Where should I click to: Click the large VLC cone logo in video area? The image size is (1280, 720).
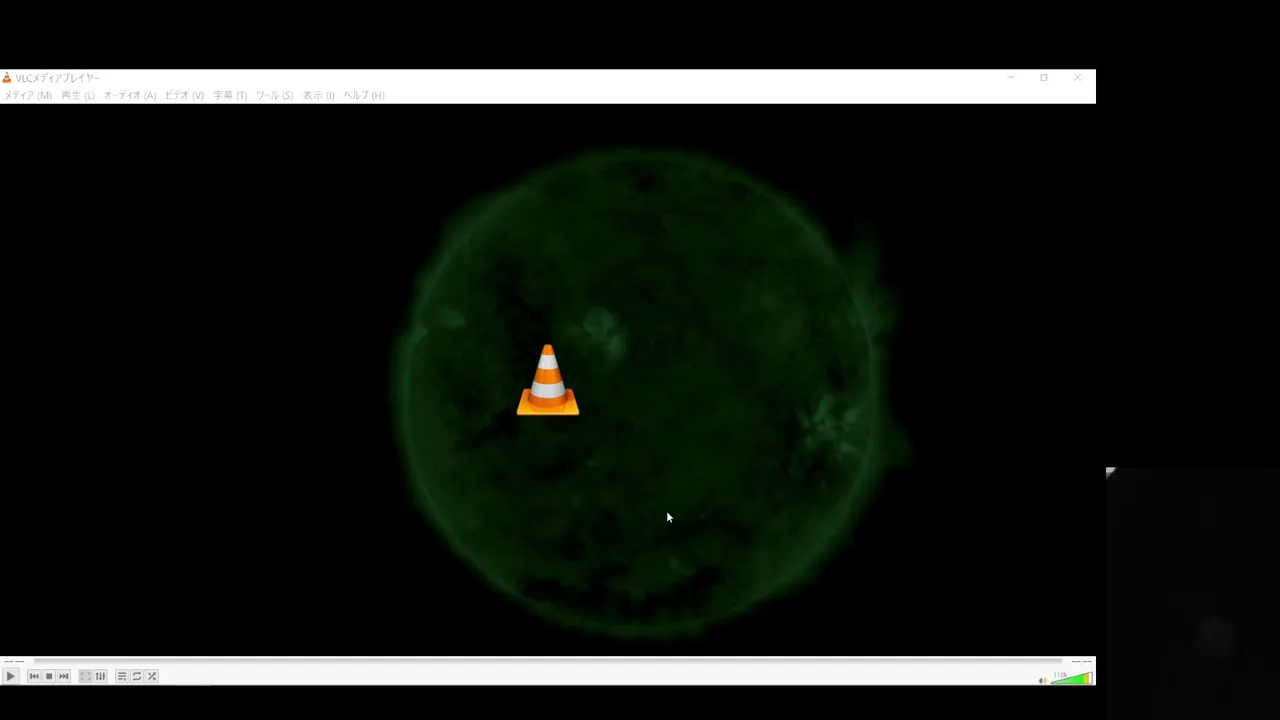548,380
